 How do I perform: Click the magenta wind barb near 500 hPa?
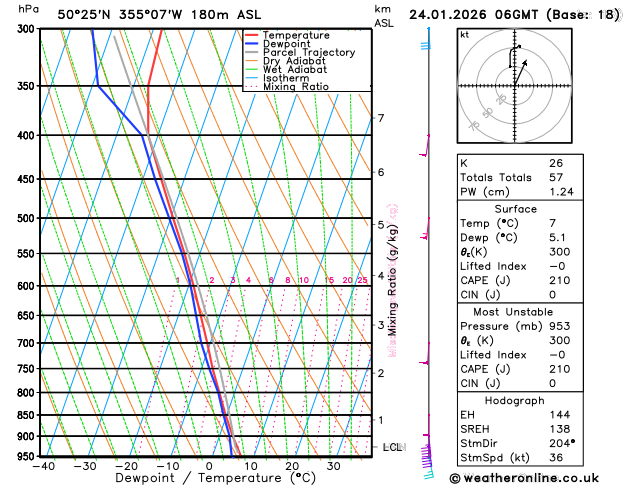tap(425, 229)
